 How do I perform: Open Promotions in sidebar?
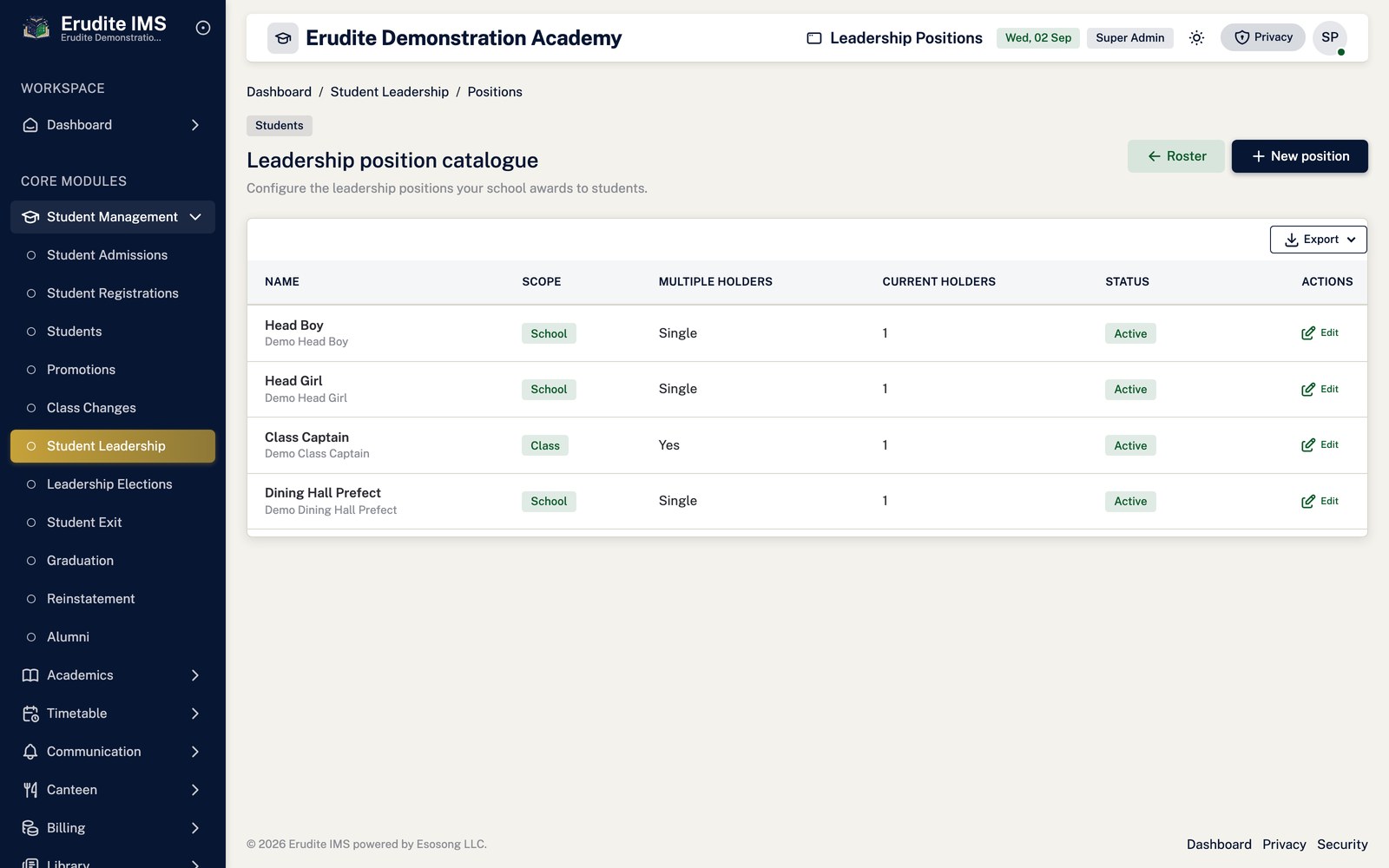tap(113, 370)
